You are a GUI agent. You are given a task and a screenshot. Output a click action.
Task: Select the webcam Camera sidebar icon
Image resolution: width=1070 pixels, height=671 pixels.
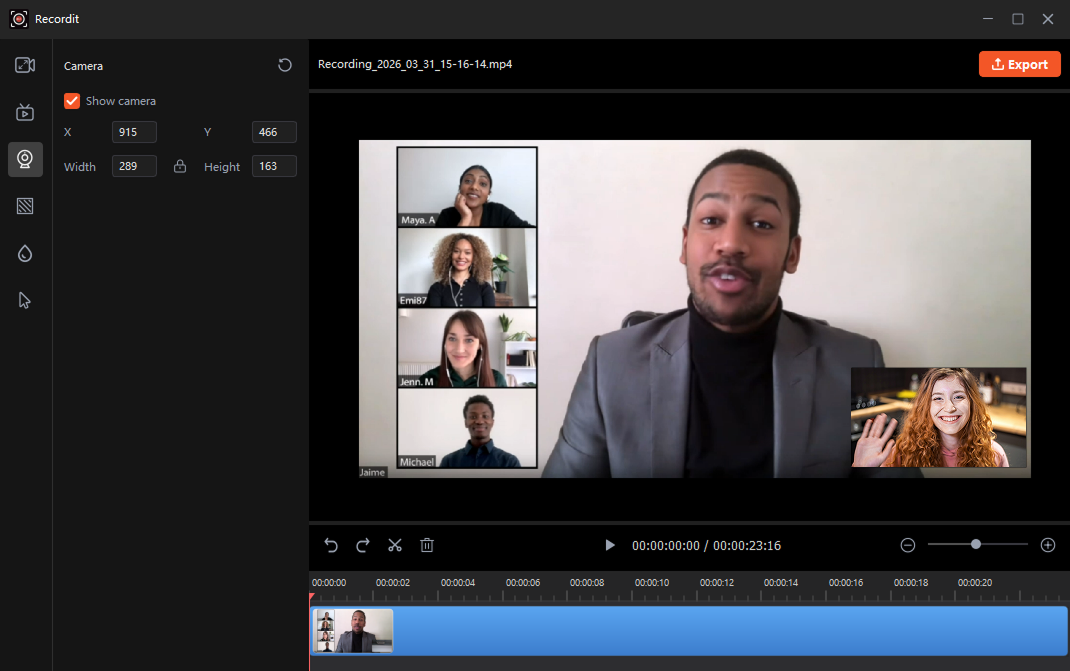coord(25,159)
